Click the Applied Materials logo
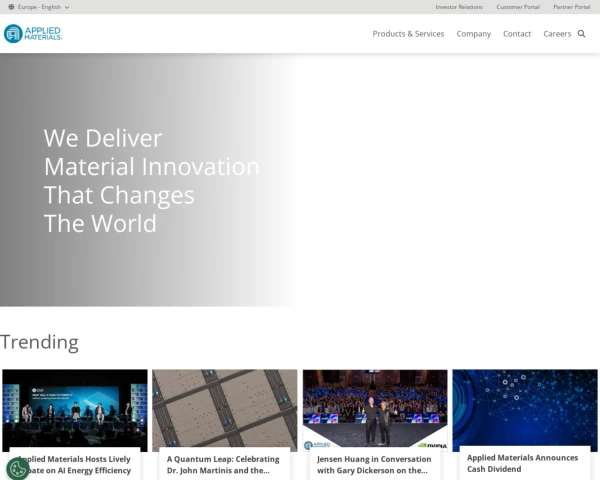The image size is (600, 480). click(33, 34)
